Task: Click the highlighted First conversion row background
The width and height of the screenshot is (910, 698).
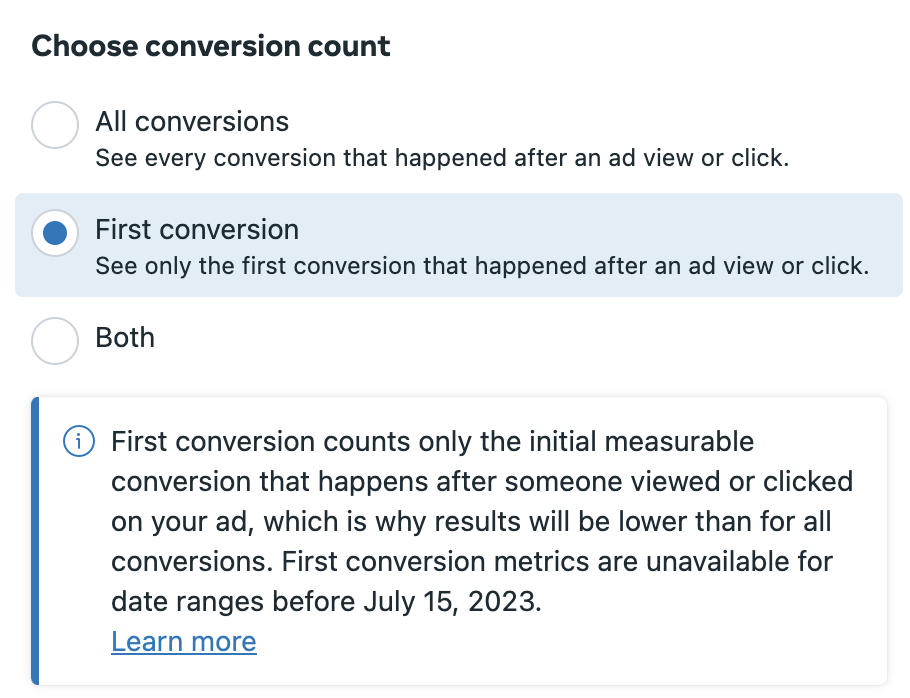Action: [458, 245]
